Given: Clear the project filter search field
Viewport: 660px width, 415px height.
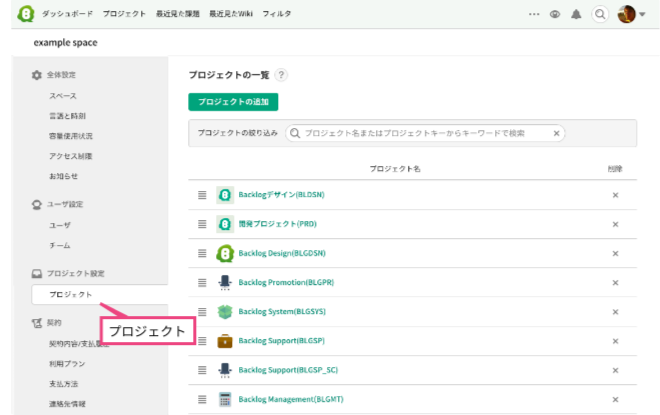Looking at the screenshot, I should (556, 133).
